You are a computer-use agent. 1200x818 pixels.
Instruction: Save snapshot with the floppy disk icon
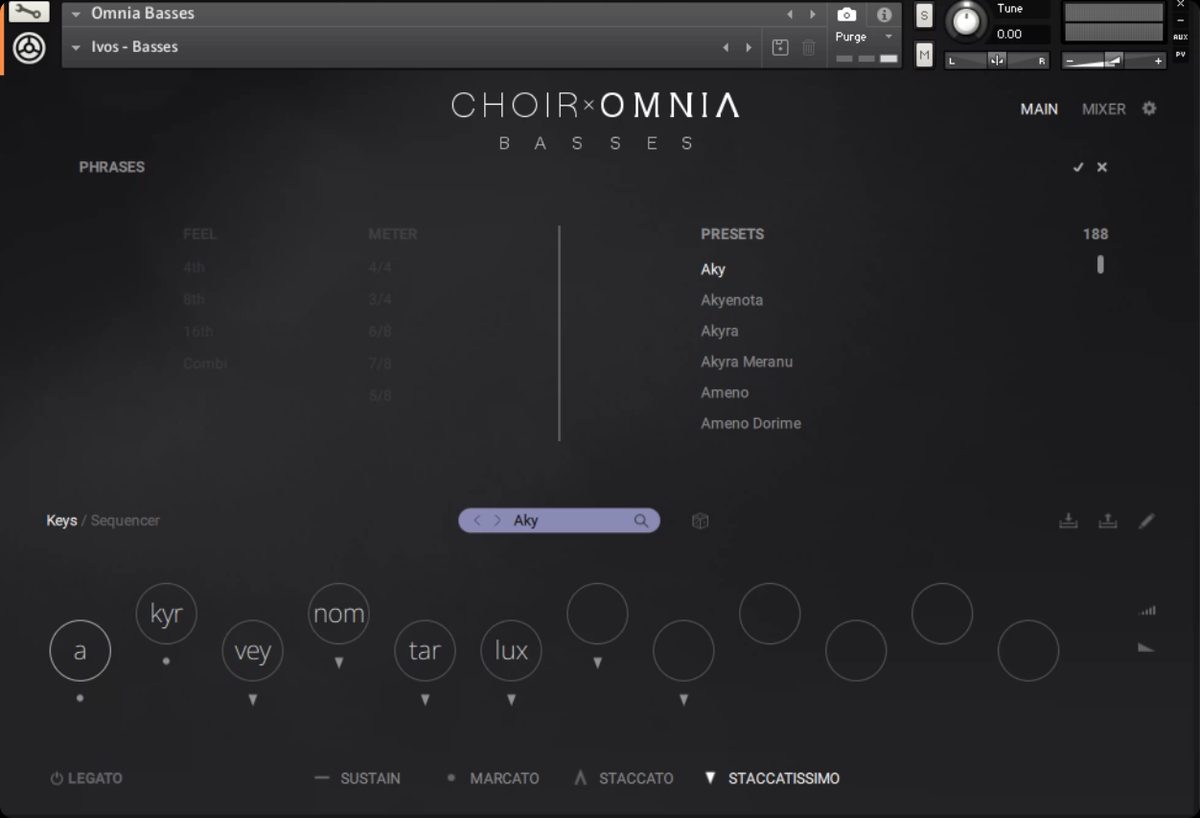tap(781, 47)
